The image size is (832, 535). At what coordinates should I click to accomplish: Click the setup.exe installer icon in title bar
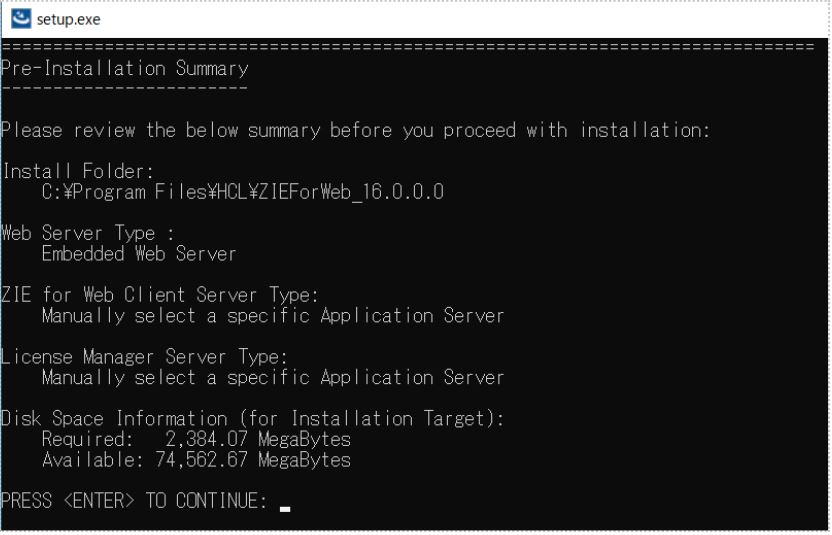tap(16, 18)
